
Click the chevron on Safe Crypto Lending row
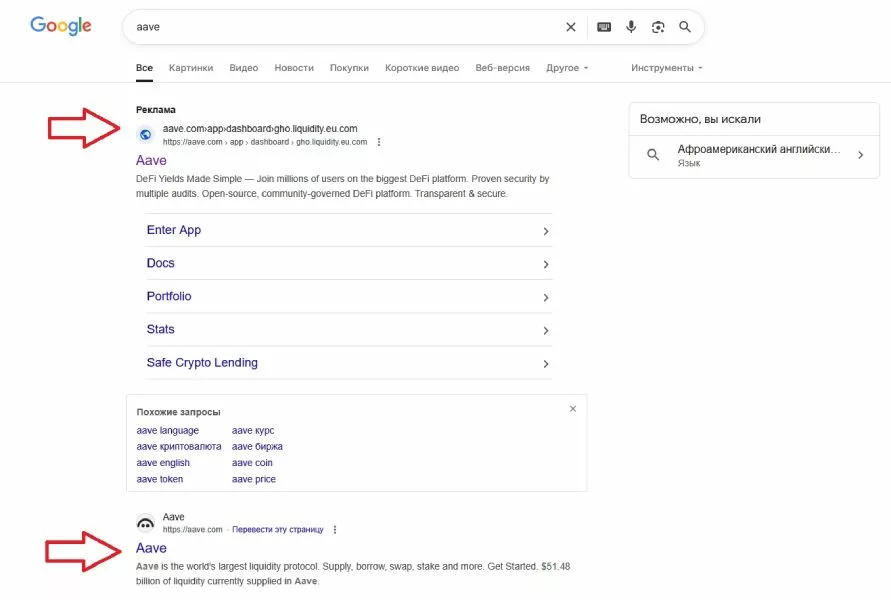click(546, 364)
